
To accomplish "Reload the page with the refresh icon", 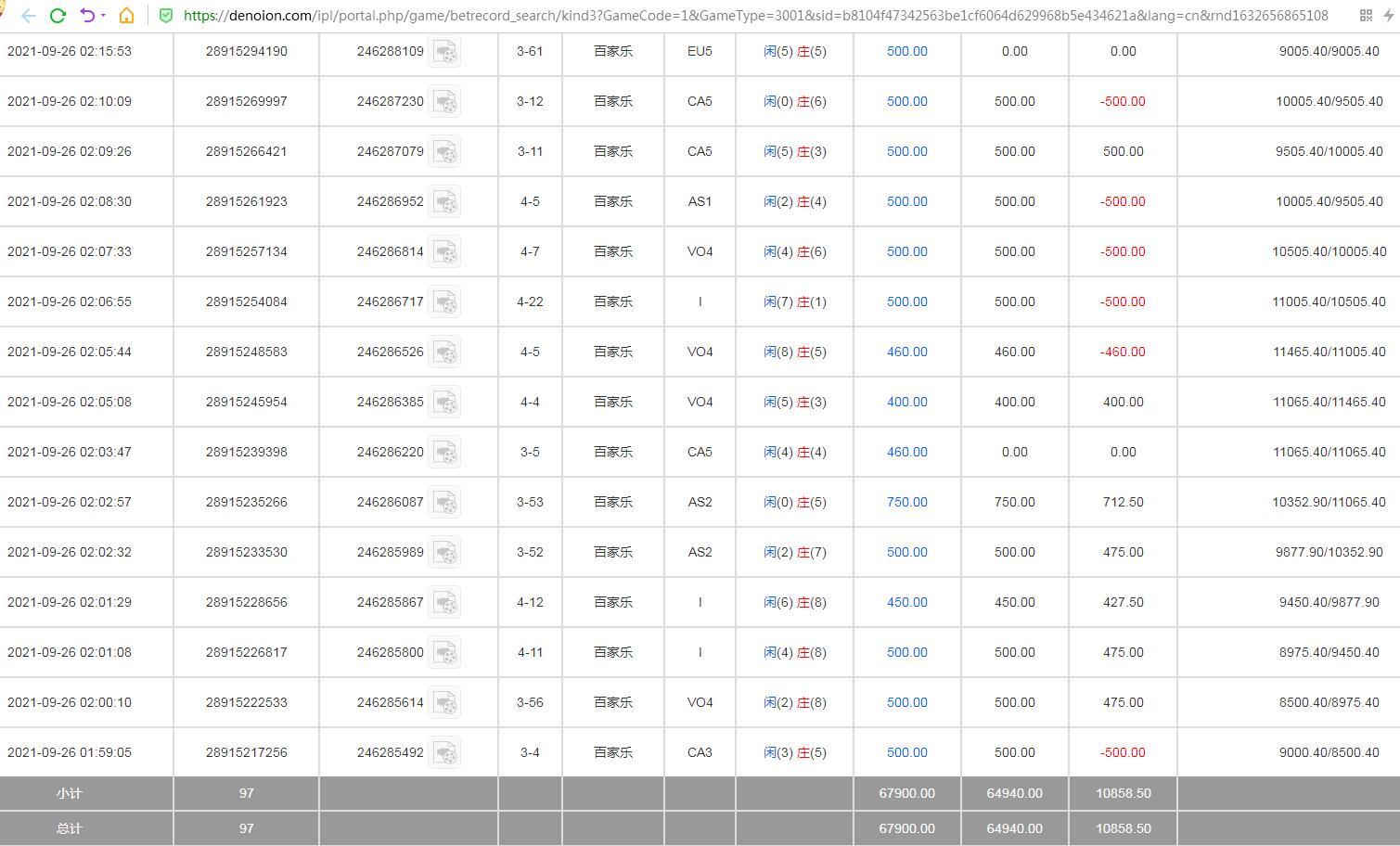I will pyautogui.click(x=58, y=16).
